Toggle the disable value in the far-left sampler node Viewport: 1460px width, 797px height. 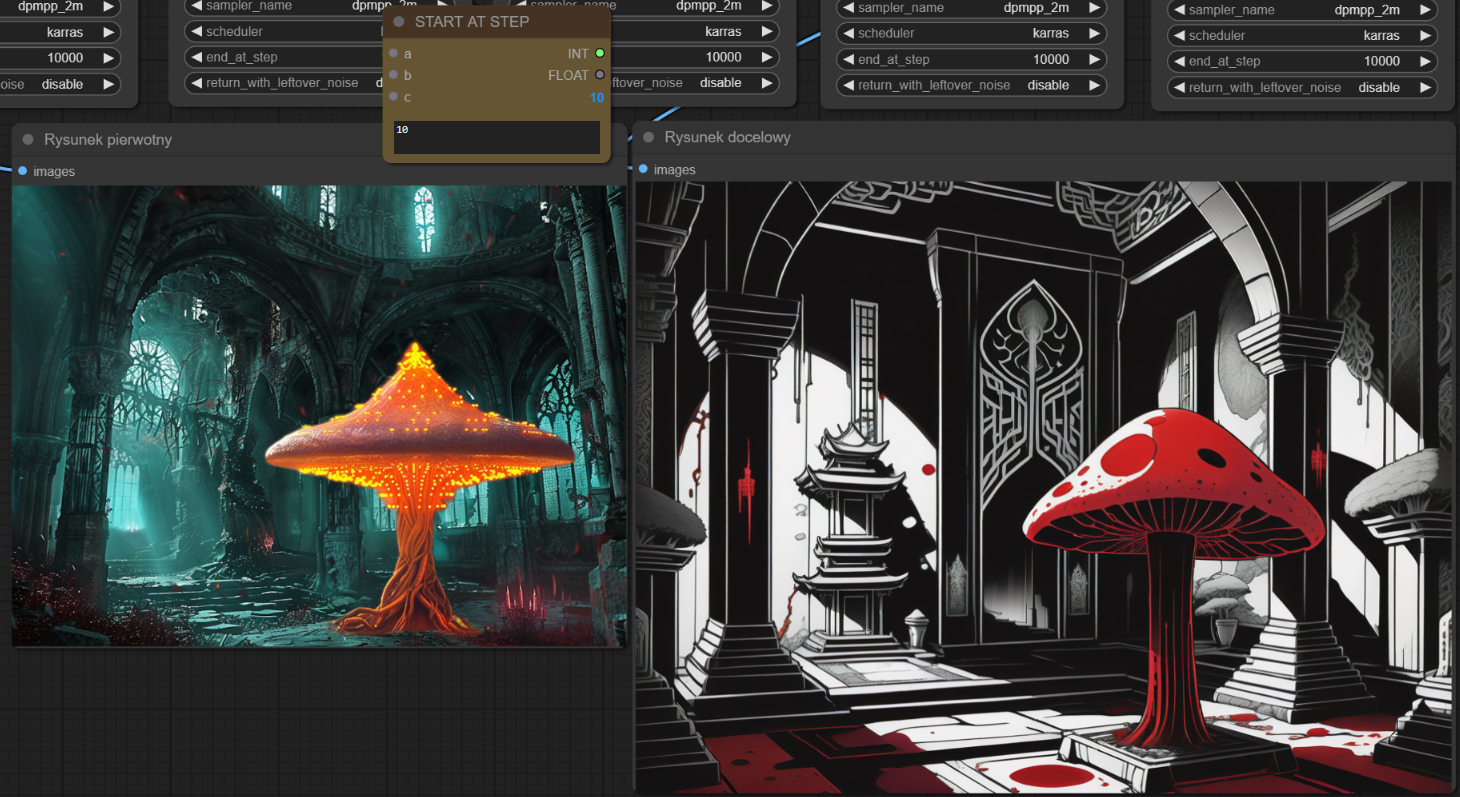tap(60, 84)
